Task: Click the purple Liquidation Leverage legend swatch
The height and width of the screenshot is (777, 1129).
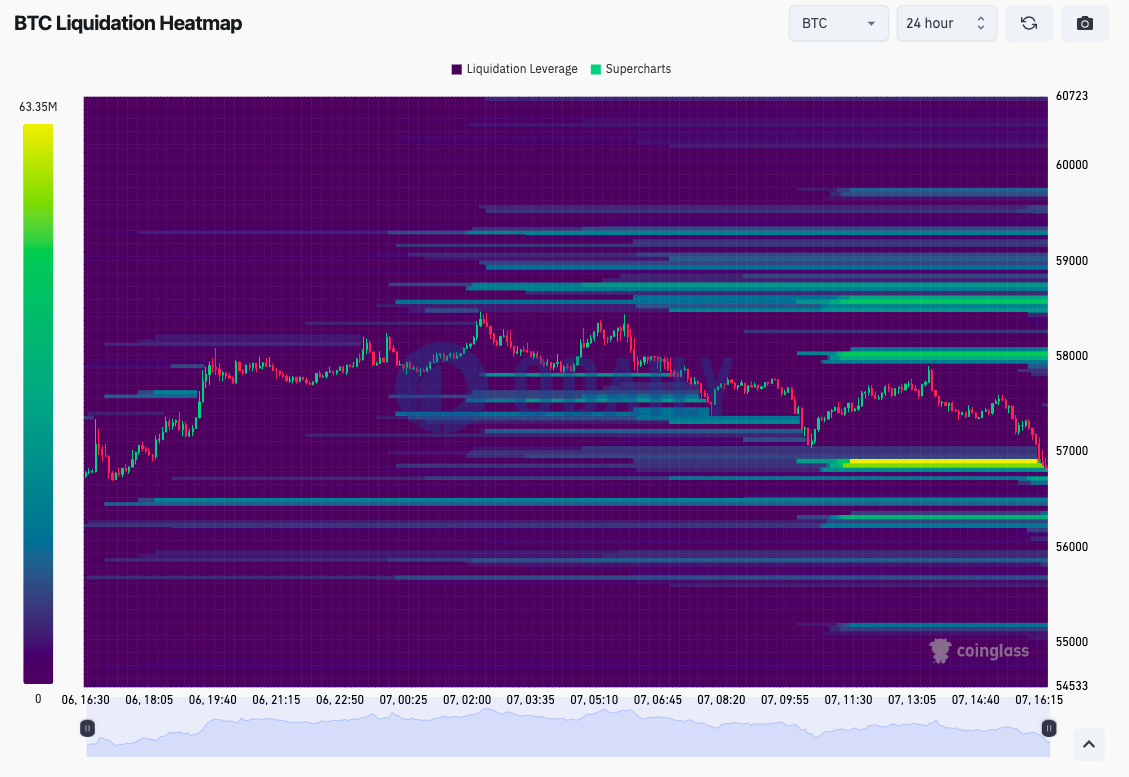Action: point(456,69)
